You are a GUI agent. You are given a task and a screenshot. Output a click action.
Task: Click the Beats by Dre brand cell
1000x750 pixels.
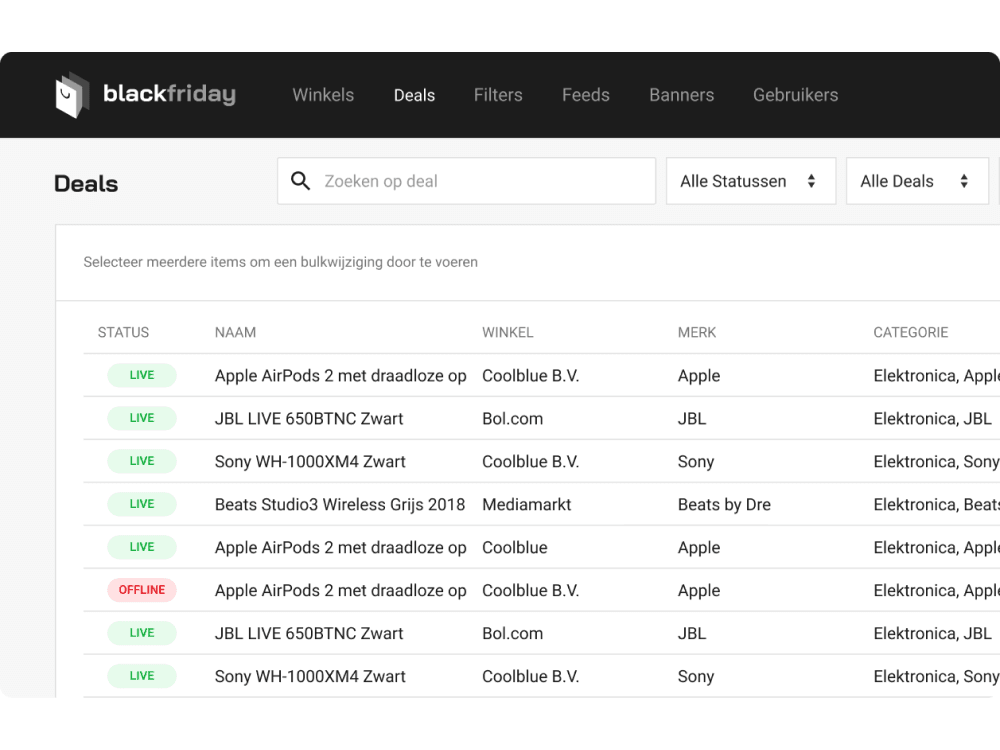point(724,504)
